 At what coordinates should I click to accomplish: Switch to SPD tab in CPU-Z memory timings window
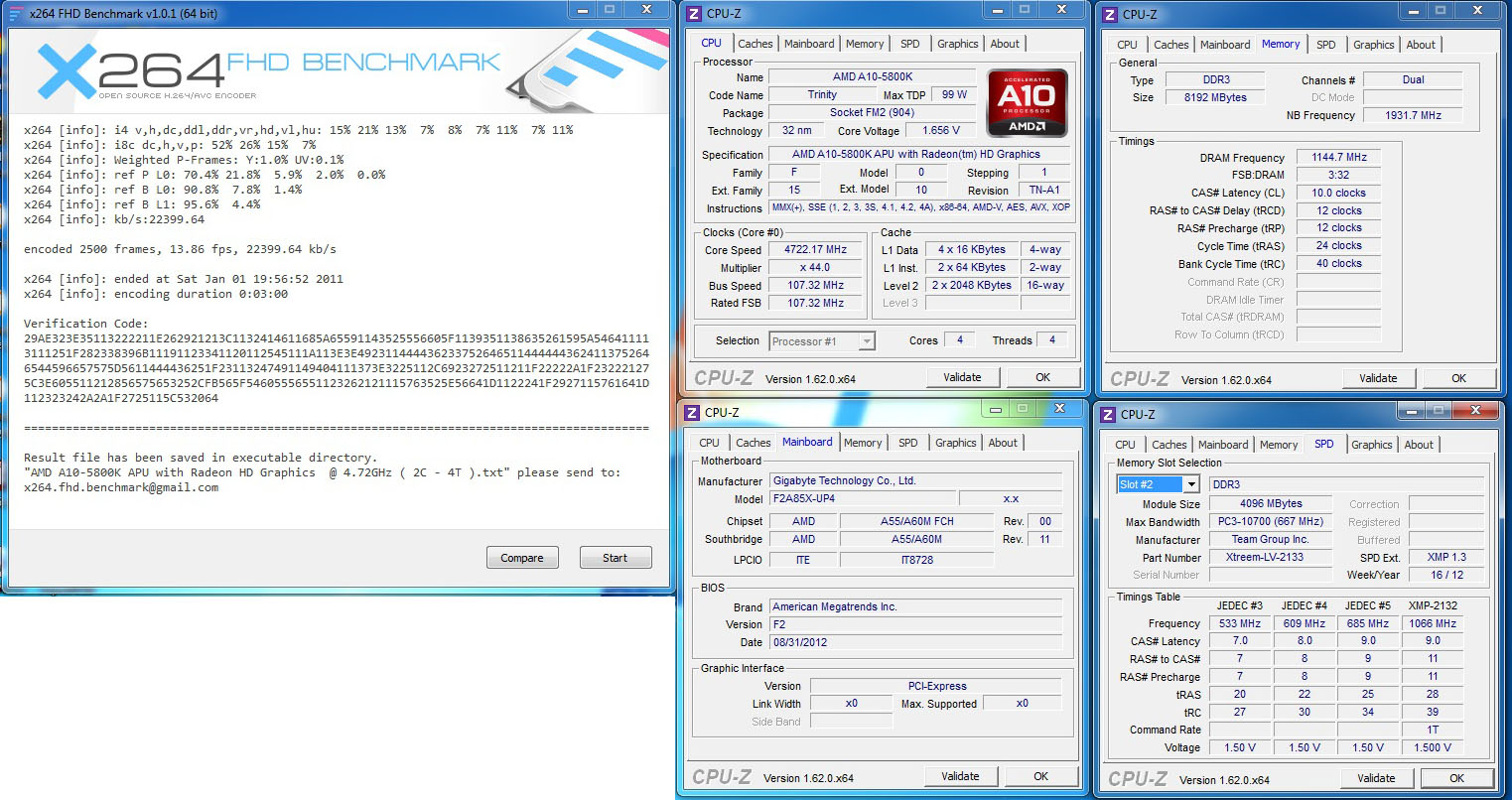(x=1326, y=45)
